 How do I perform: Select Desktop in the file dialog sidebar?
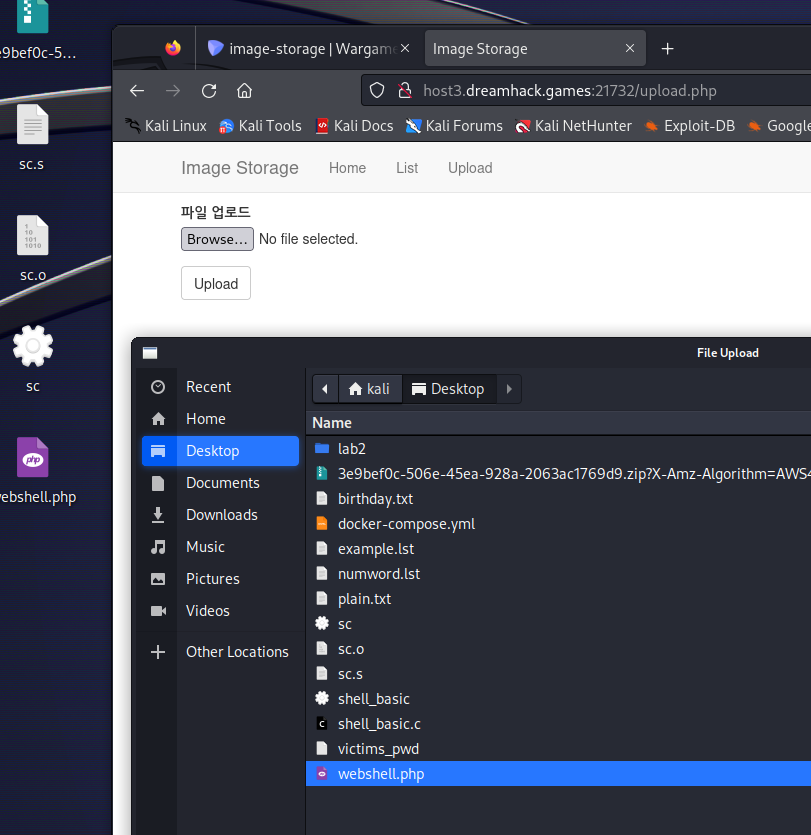click(x=220, y=451)
